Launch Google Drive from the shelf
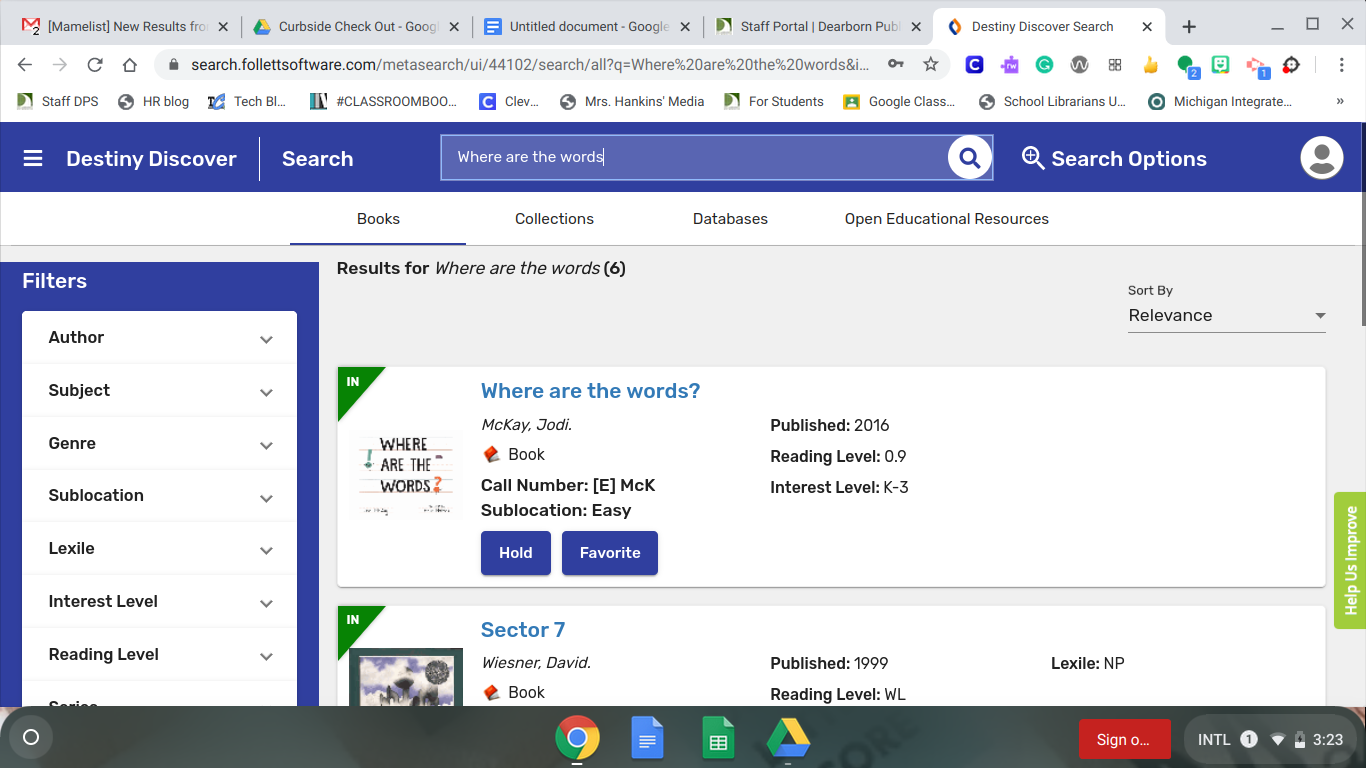The image size is (1366, 768). click(x=788, y=739)
